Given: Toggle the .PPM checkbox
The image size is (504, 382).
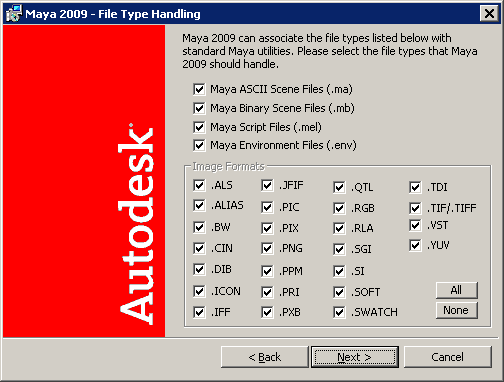Looking at the screenshot, I should 267,271.
